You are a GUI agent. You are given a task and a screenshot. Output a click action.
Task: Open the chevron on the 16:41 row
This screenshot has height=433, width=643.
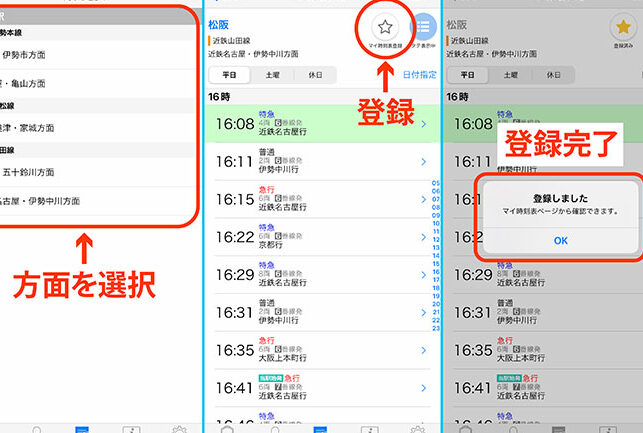click(424, 388)
